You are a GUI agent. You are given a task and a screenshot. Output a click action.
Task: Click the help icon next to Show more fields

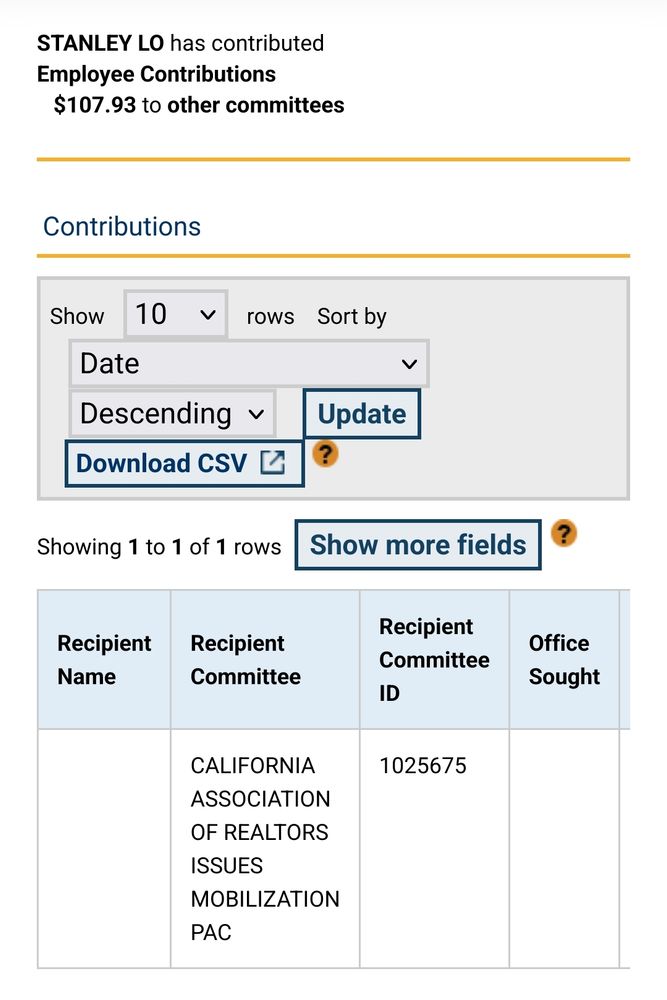[564, 536]
